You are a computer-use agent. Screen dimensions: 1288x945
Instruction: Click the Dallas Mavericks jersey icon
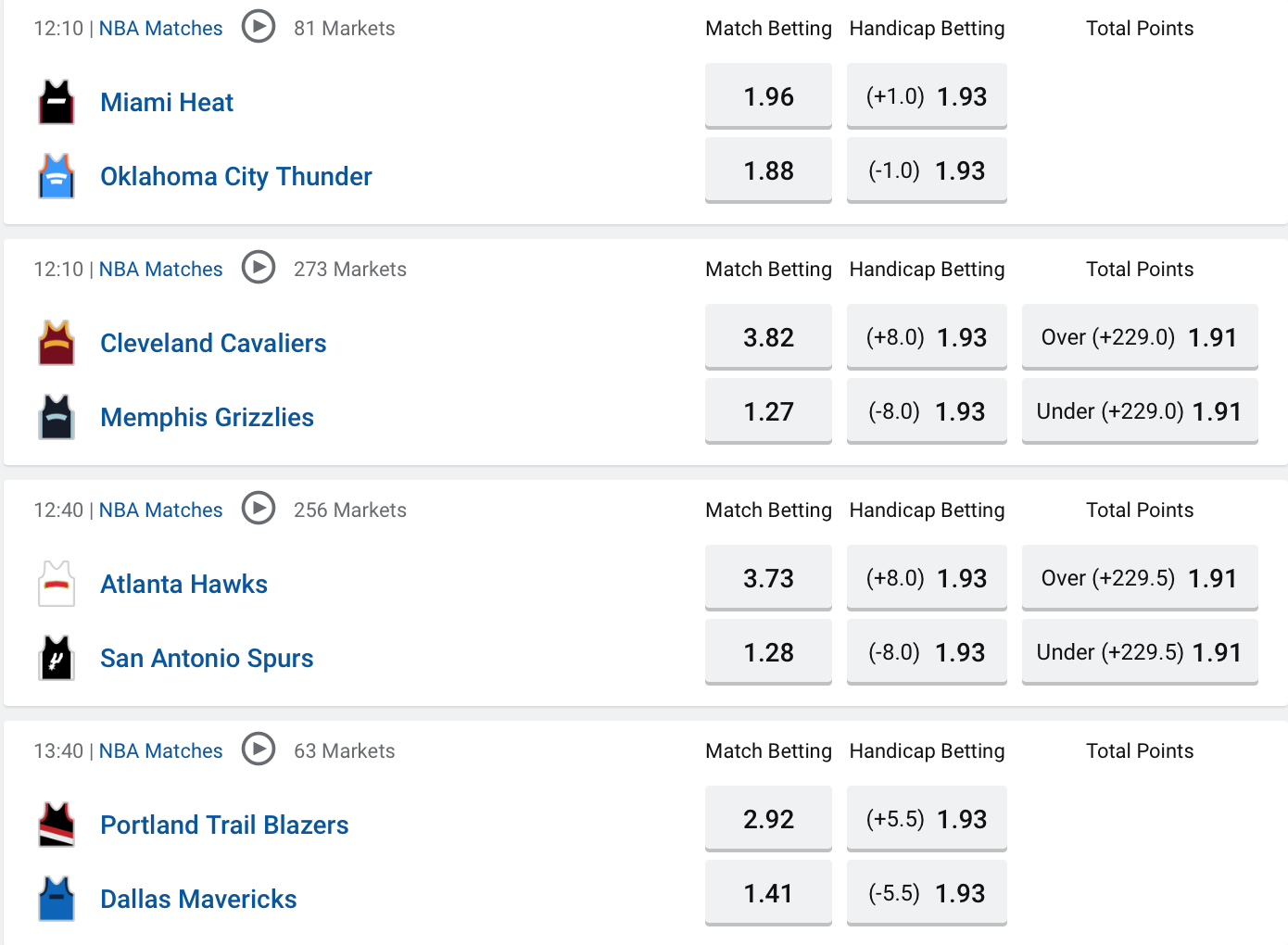tap(57, 899)
